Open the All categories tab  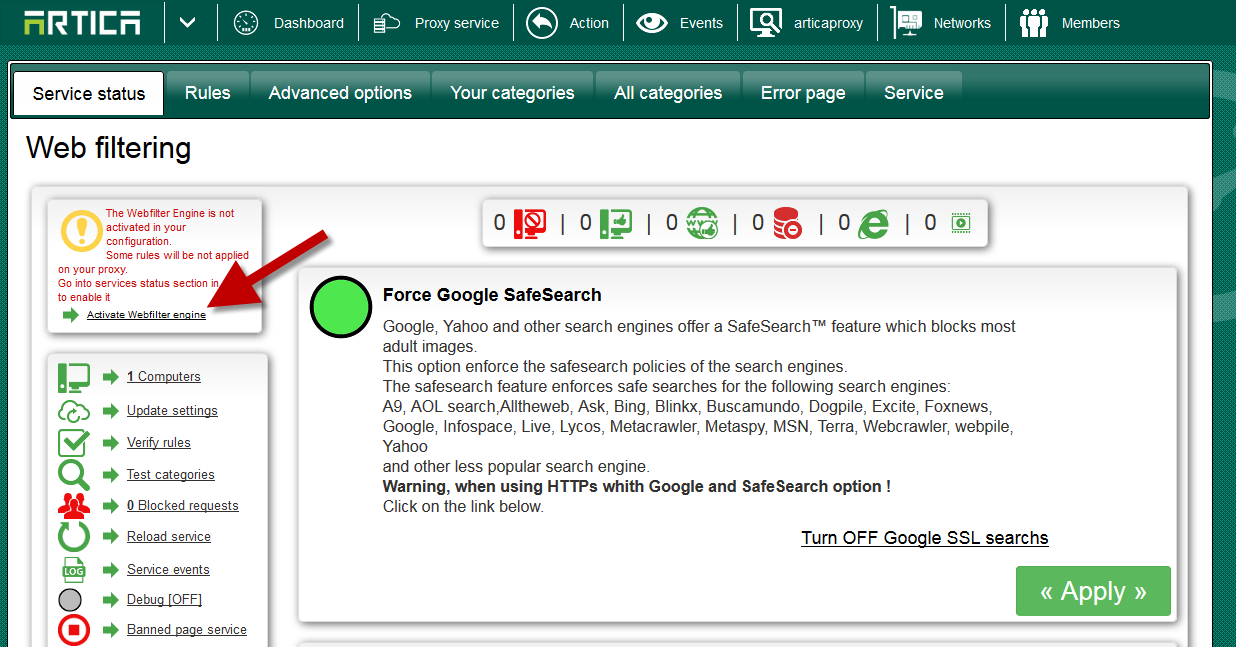point(668,93)
